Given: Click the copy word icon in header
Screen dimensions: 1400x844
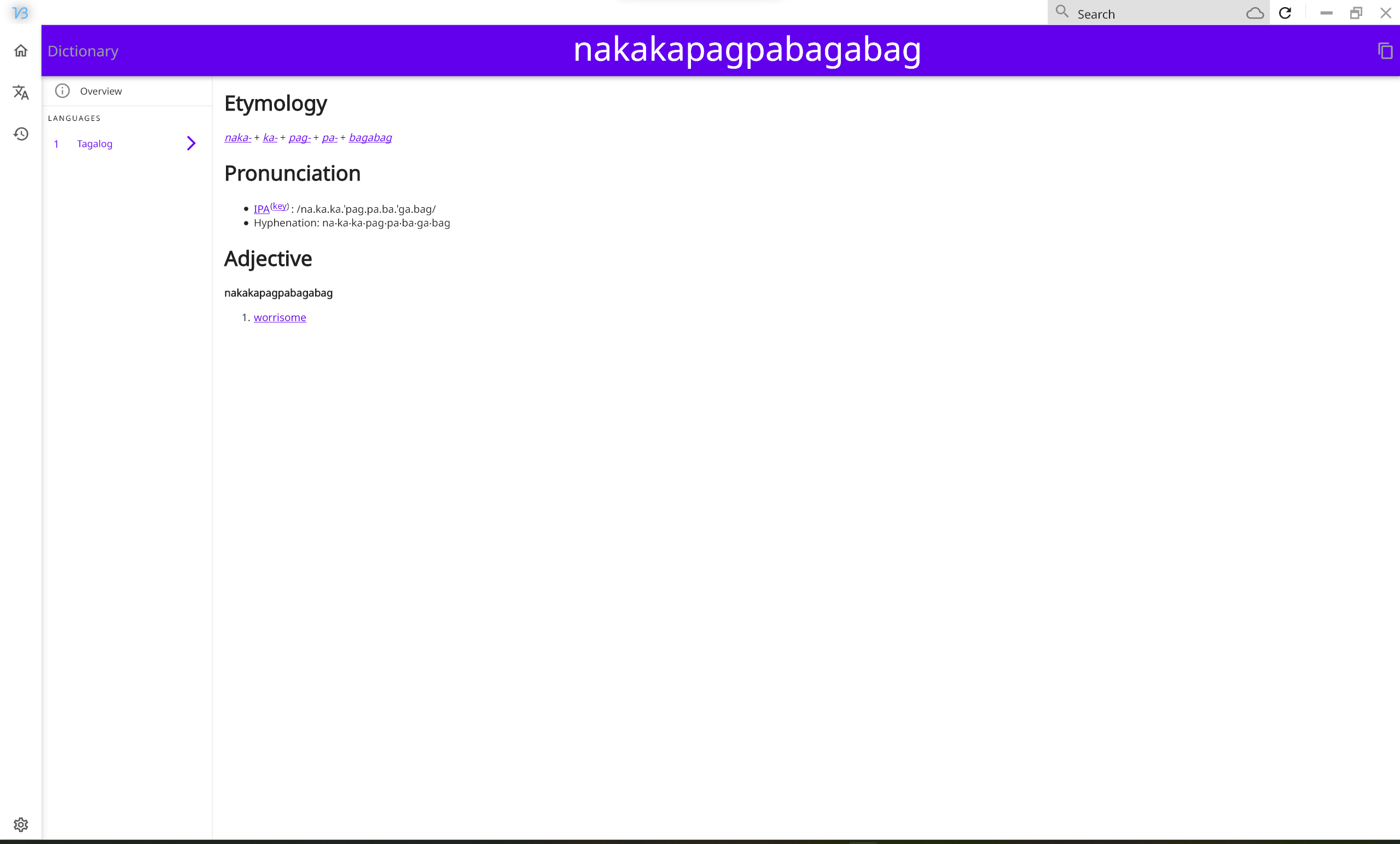Looking at the screenshot, I should (x=1385, y=51).
